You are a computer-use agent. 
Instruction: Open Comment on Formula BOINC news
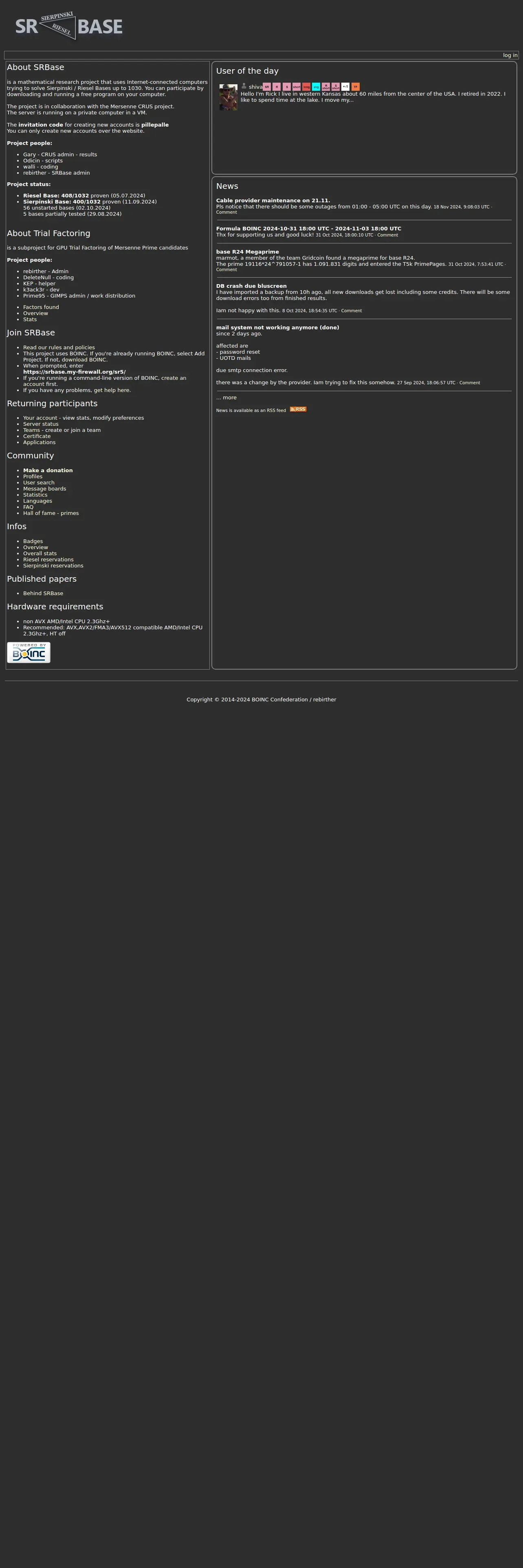click(x=387, y=235)
